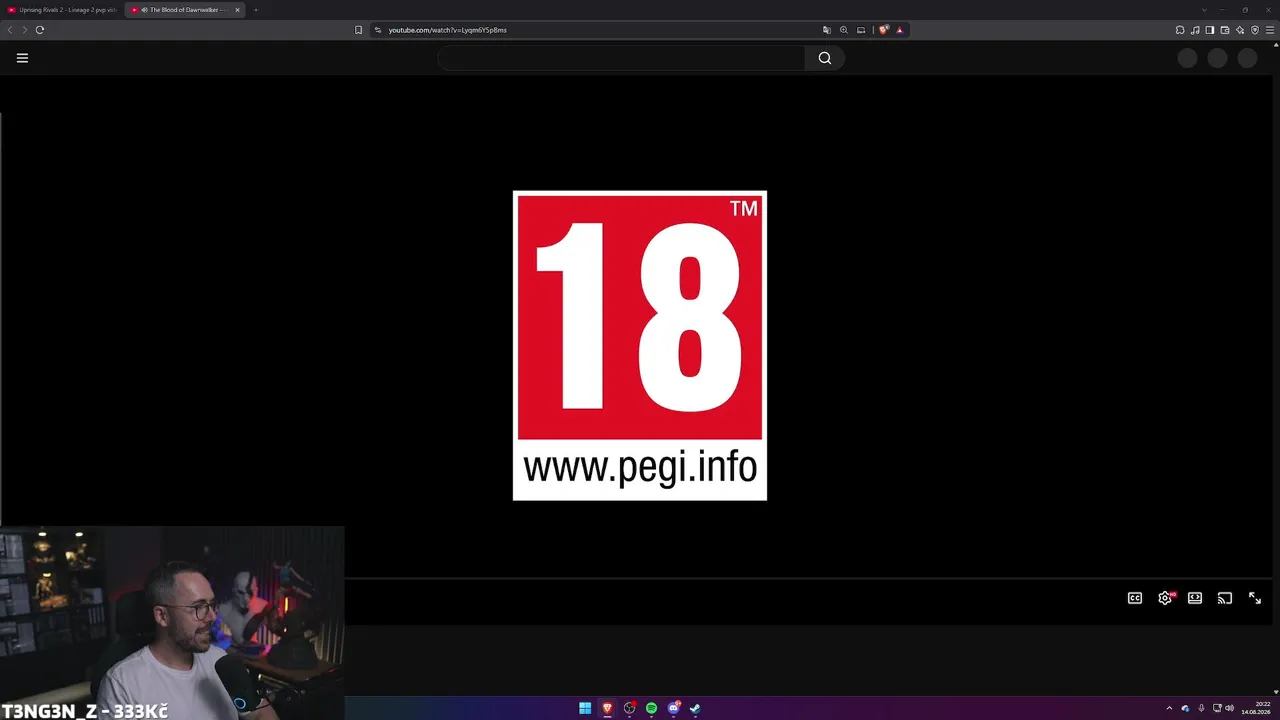Click the PEGI 18 video frame
1280x720 pixels.
[x=640, y=345]
